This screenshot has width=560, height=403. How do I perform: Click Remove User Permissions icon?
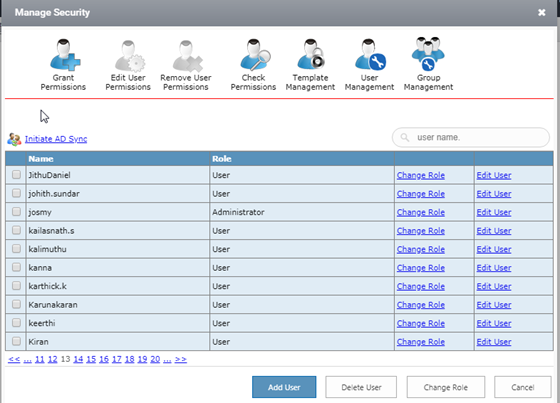tap(187, 56)
